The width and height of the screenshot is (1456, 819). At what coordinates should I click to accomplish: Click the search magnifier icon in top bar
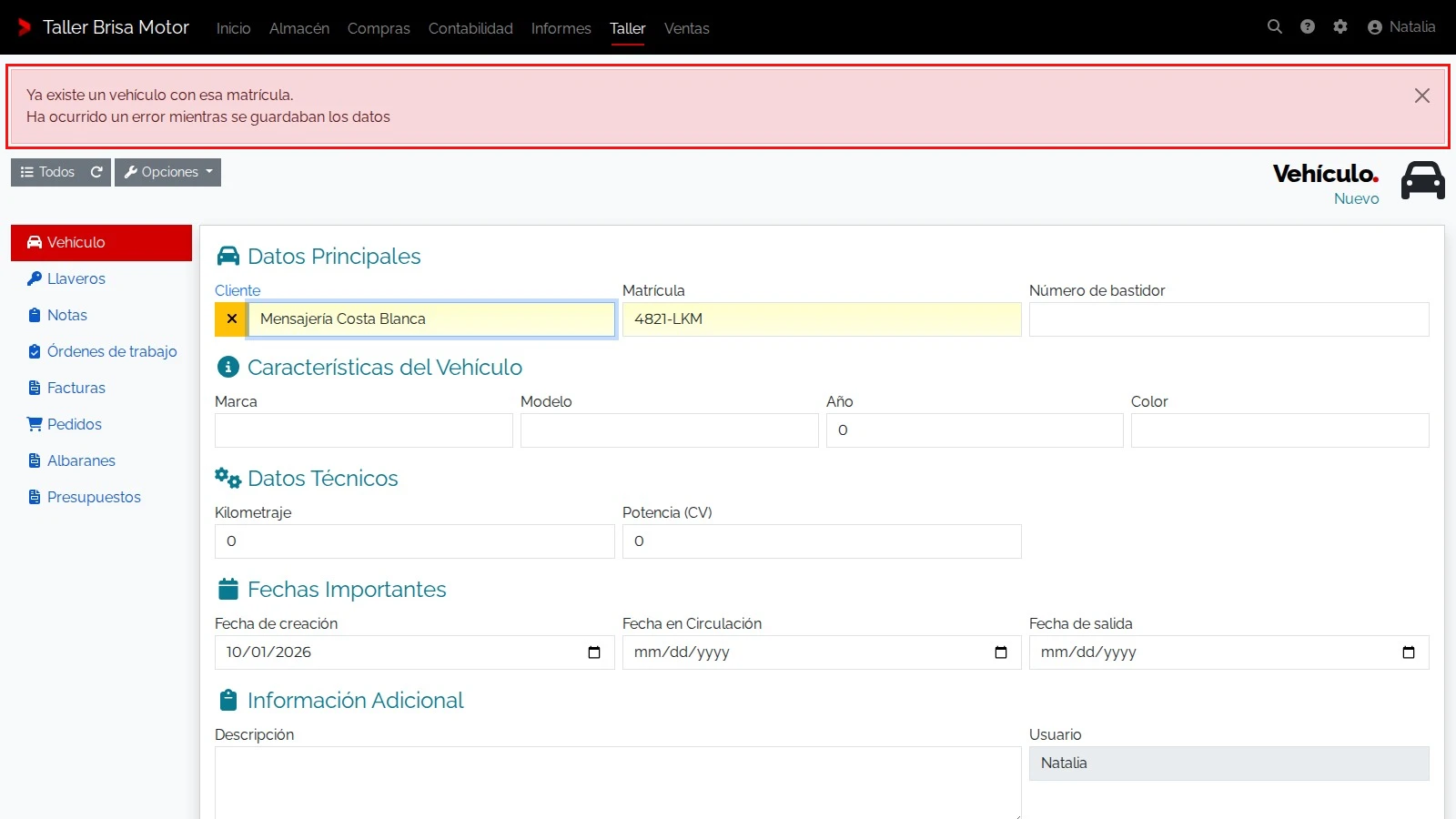tap(1275, 27)
